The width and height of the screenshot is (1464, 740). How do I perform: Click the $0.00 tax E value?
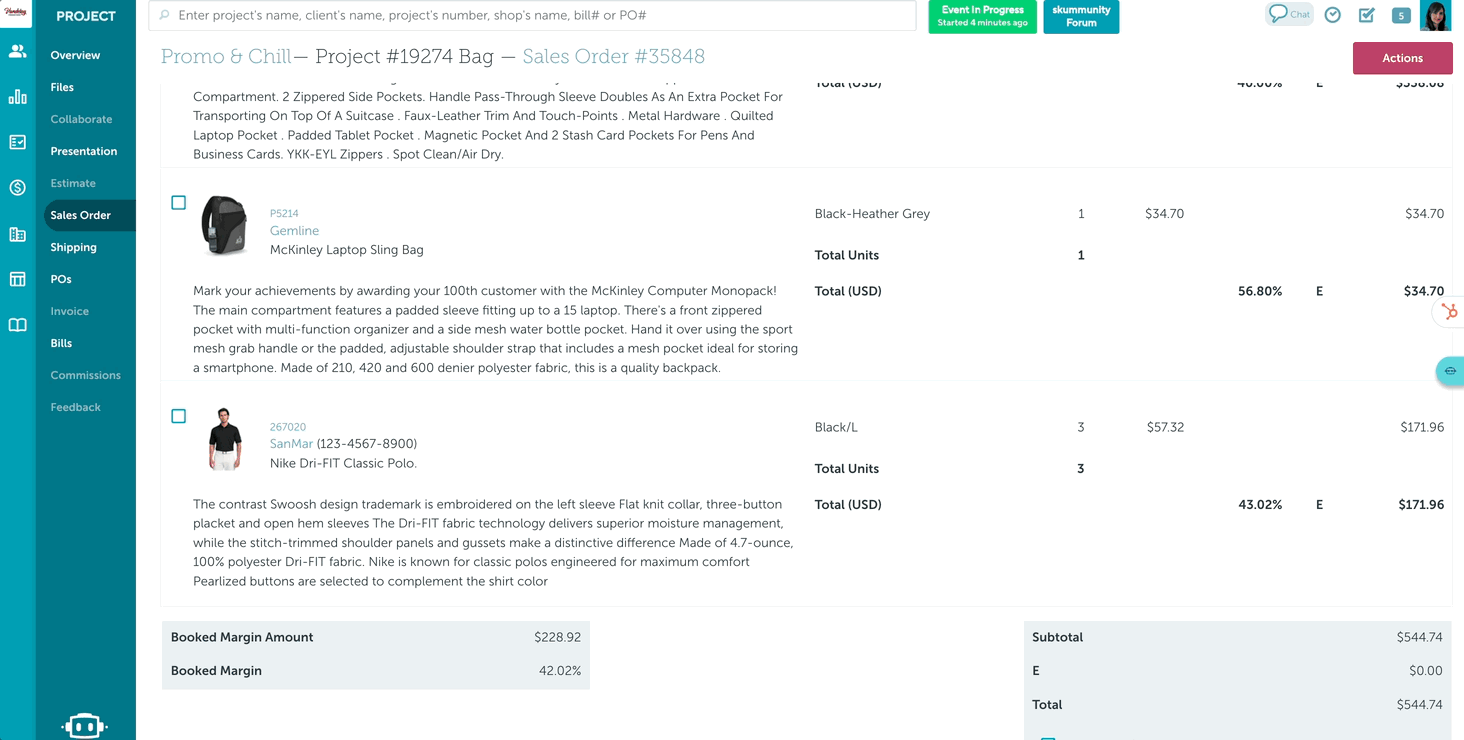click(x=1426, y=671)
